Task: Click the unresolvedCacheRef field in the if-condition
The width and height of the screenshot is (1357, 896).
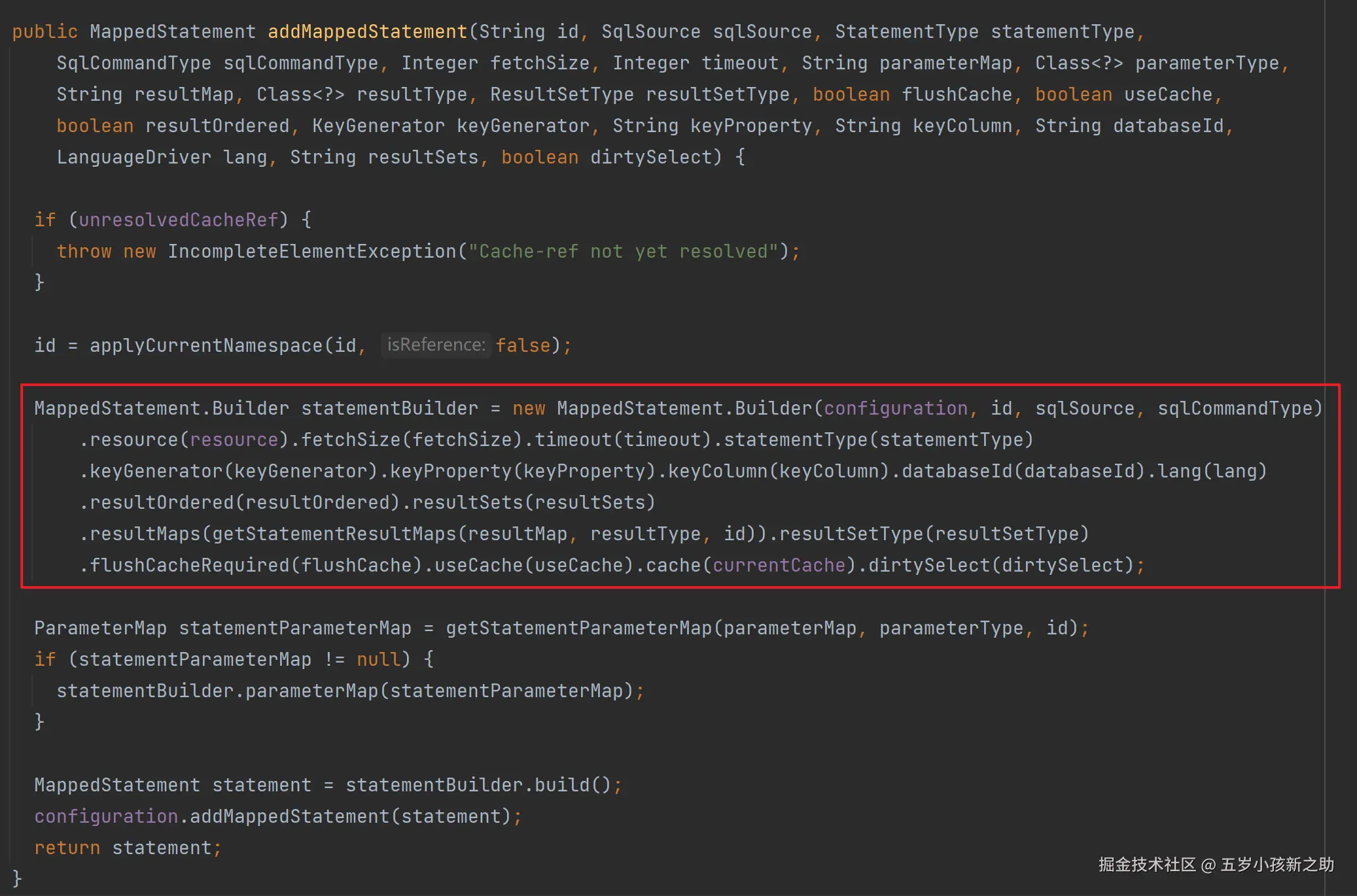Action: click(179, 220)
